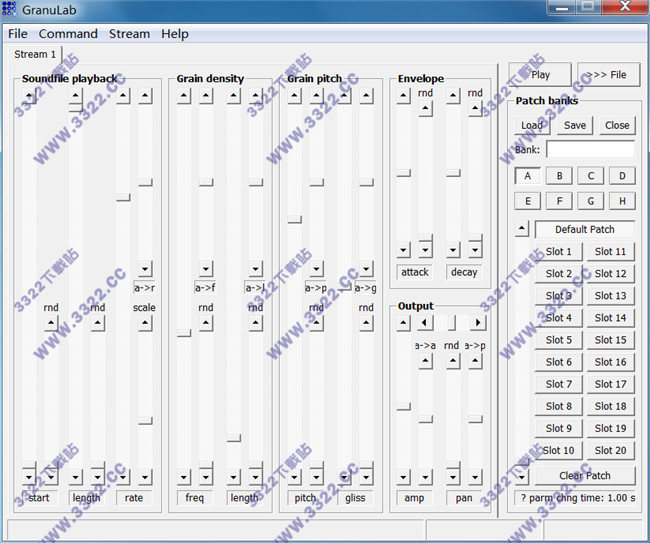Click the up arrow under Output a->p
Viewport: 650px width, 543px height.
click(475, 362)
